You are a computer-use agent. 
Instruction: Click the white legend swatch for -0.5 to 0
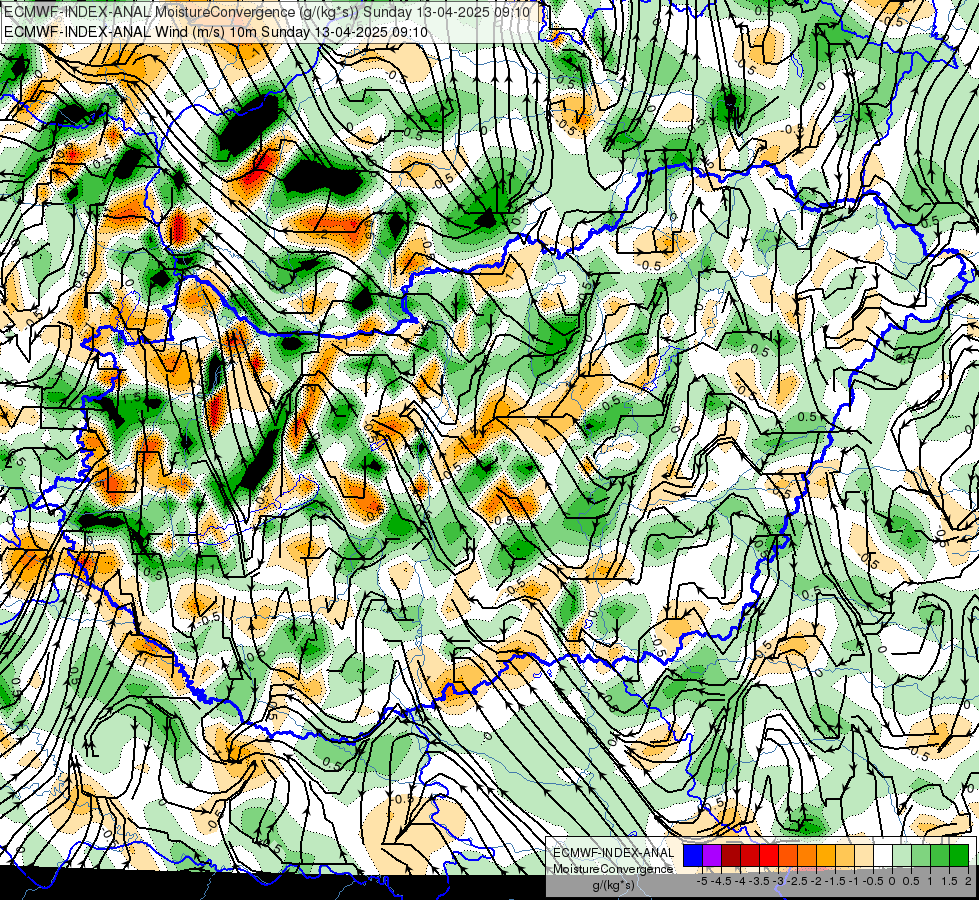click(x=883, y=856)
